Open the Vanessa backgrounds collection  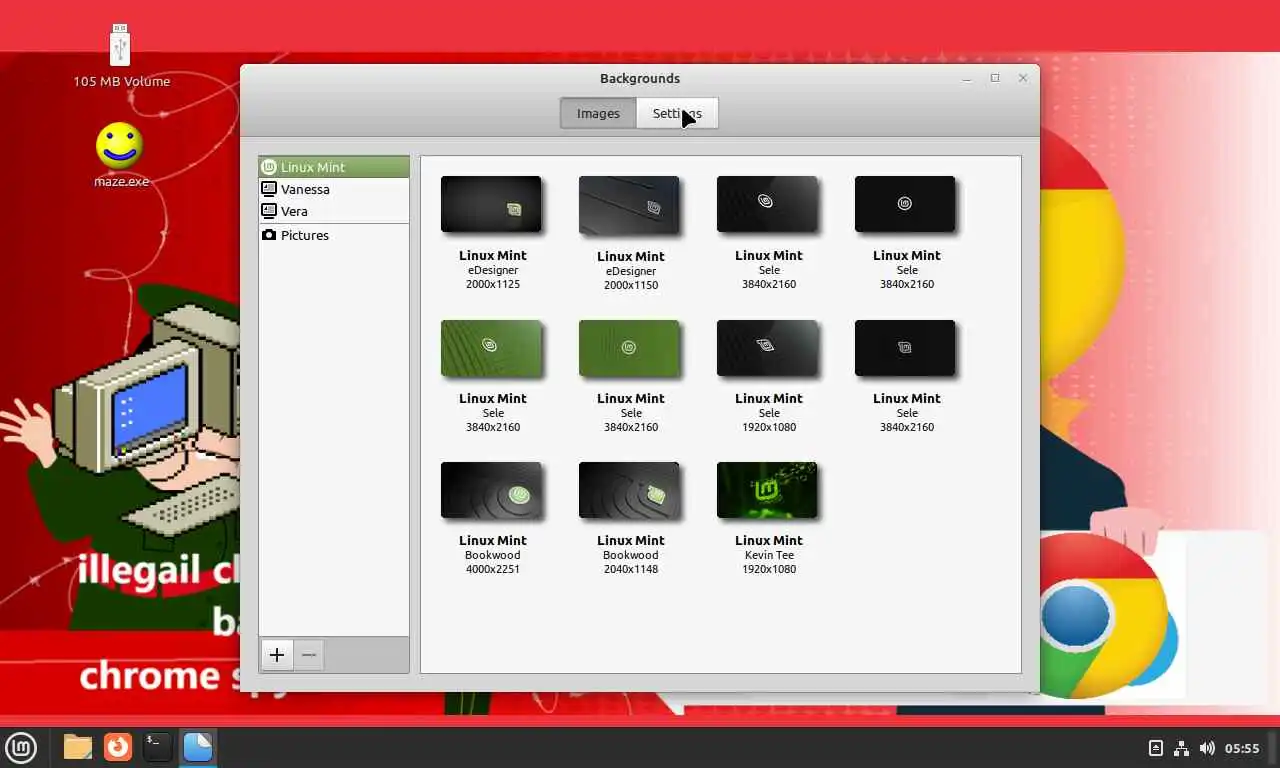334,189
